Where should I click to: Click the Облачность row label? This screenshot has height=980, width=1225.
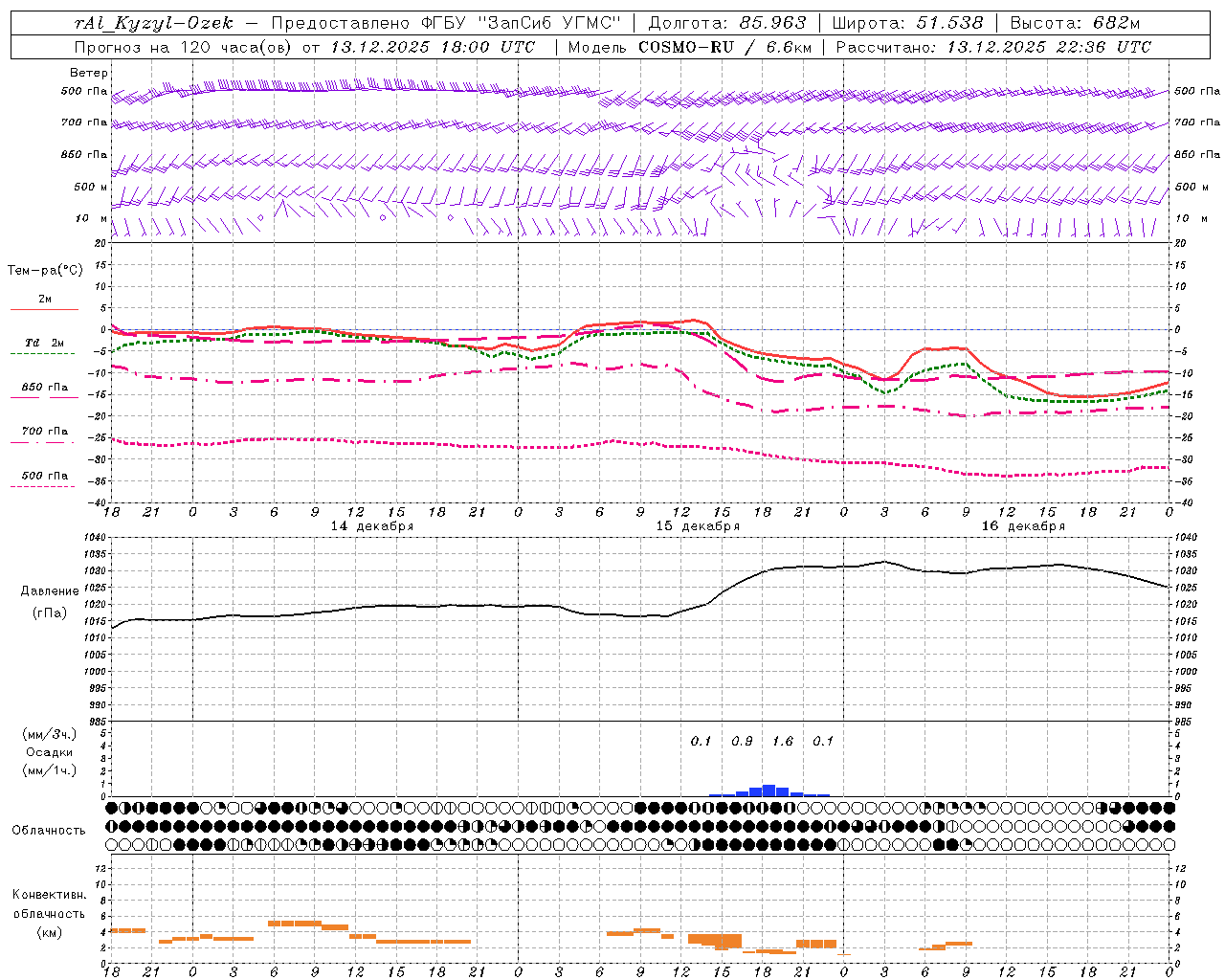tap(49, 831)
